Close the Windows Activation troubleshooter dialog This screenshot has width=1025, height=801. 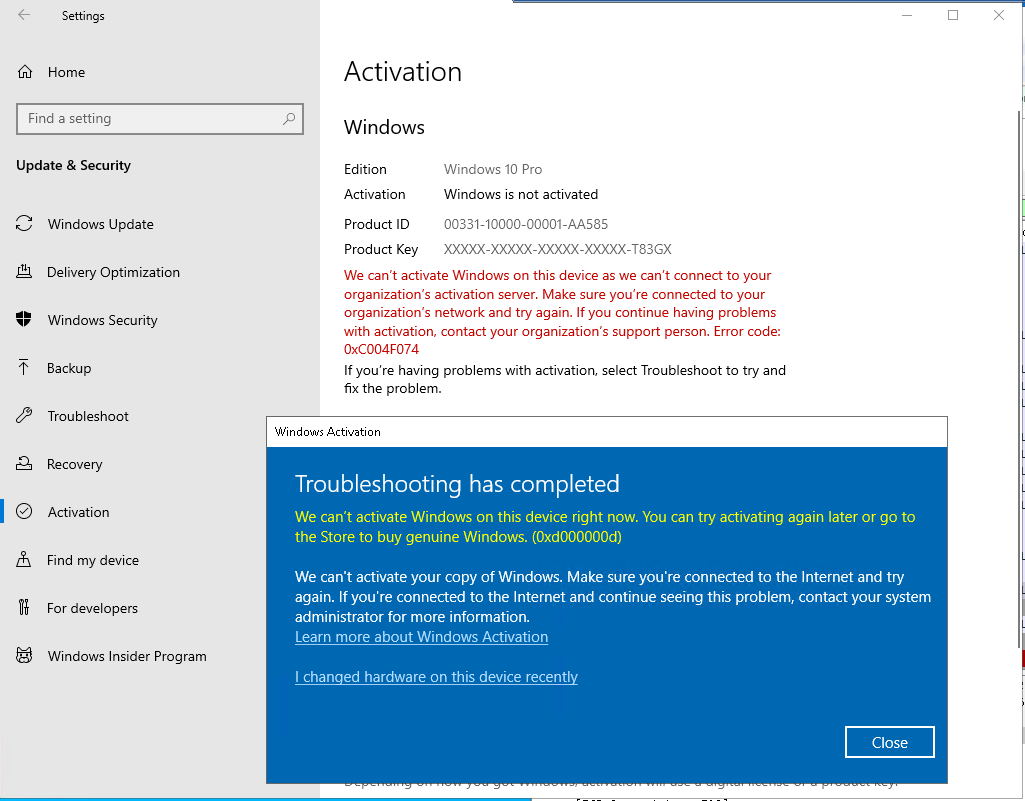(x=890, y=742)
